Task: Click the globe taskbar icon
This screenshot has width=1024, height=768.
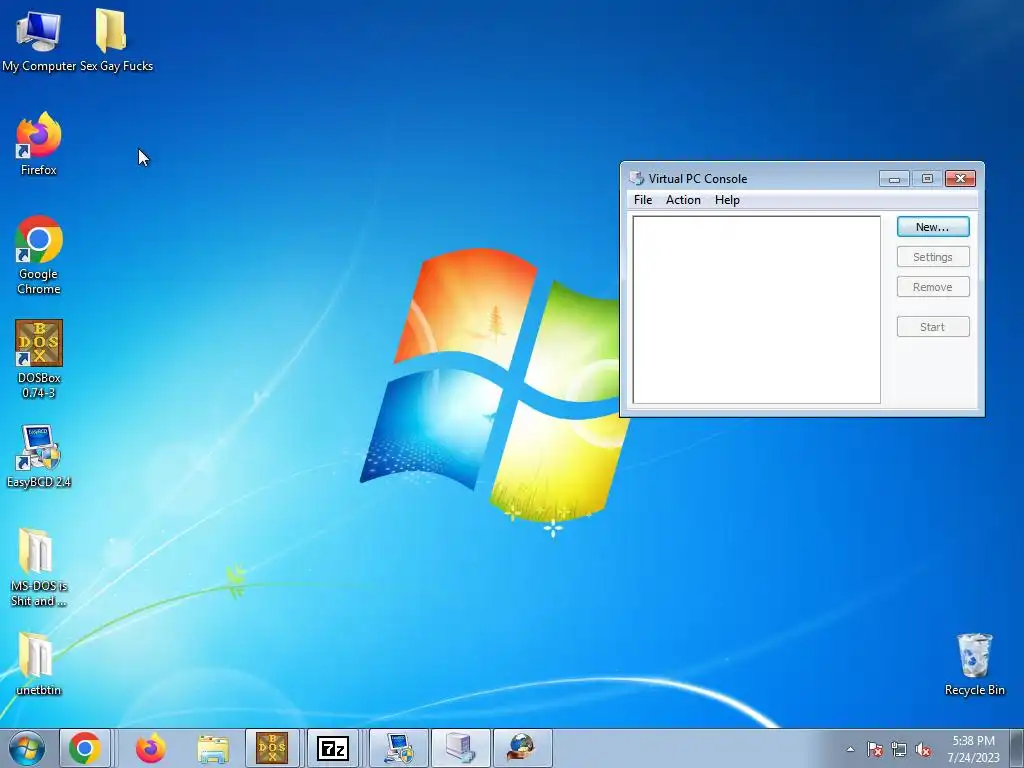Action: click(522, 748)
